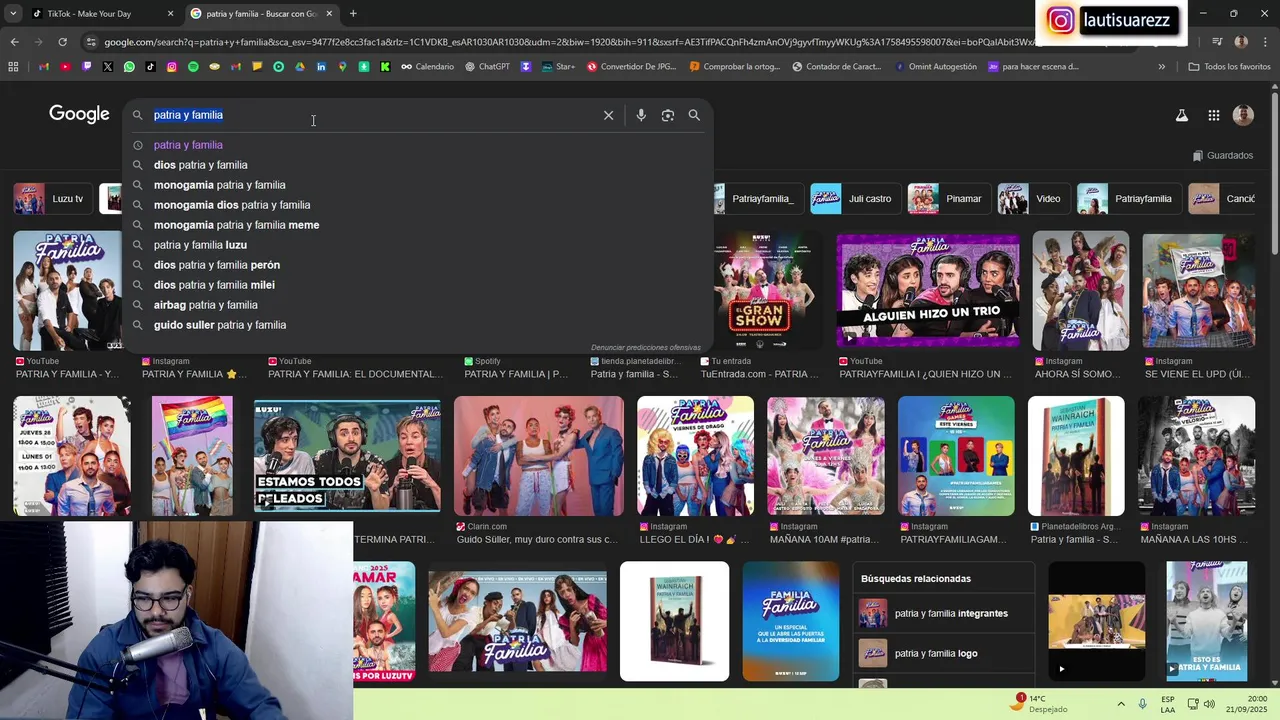Close the TikTok tab
Screen dimensions: 1280x720
[170, 14]
